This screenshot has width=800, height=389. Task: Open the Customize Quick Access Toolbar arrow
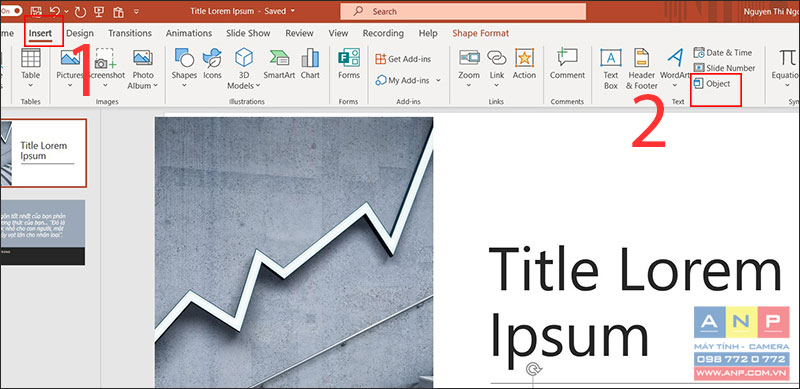click(x=136, y=11)
